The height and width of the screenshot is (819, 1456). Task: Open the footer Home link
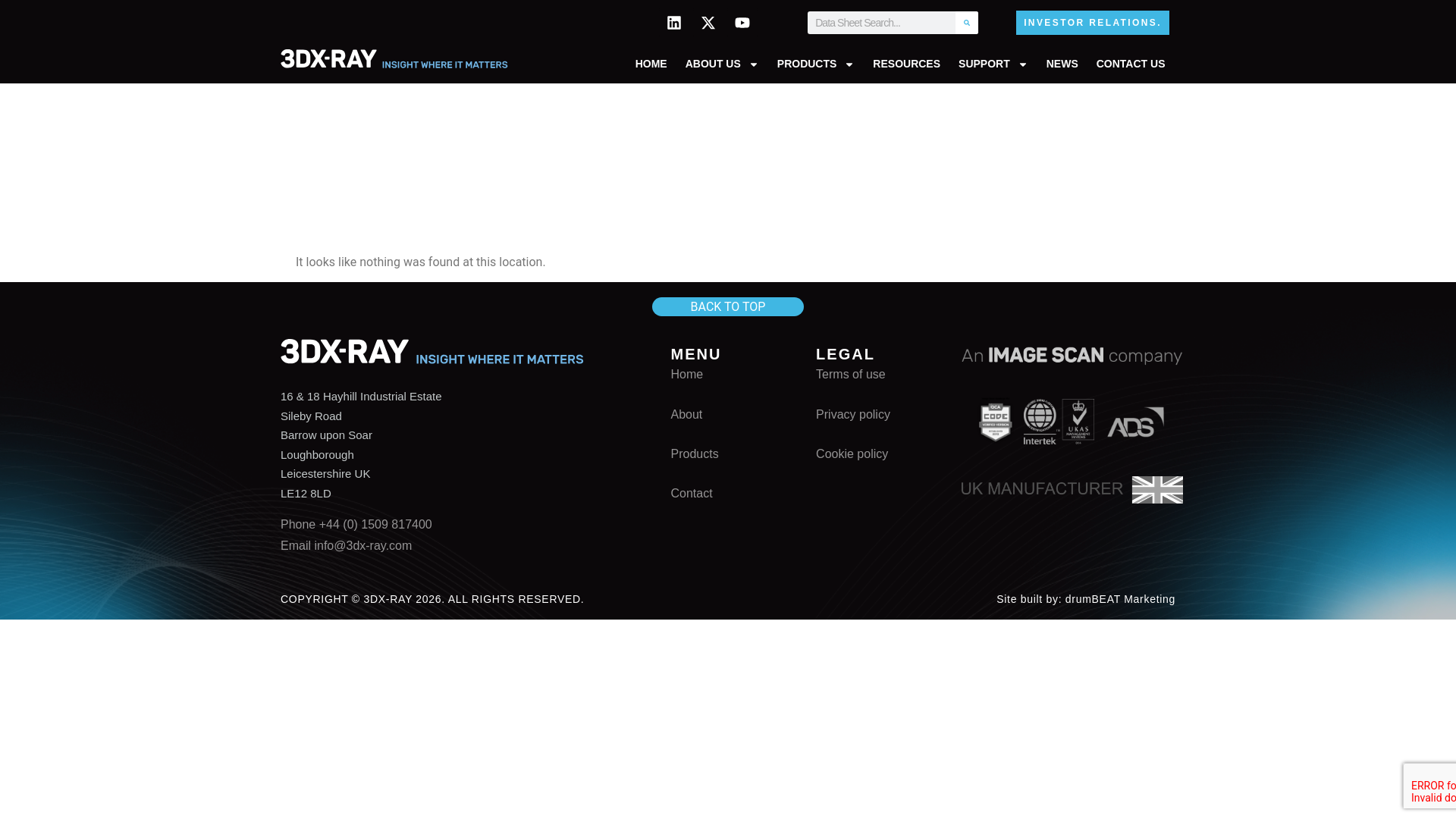click(687, 375)
